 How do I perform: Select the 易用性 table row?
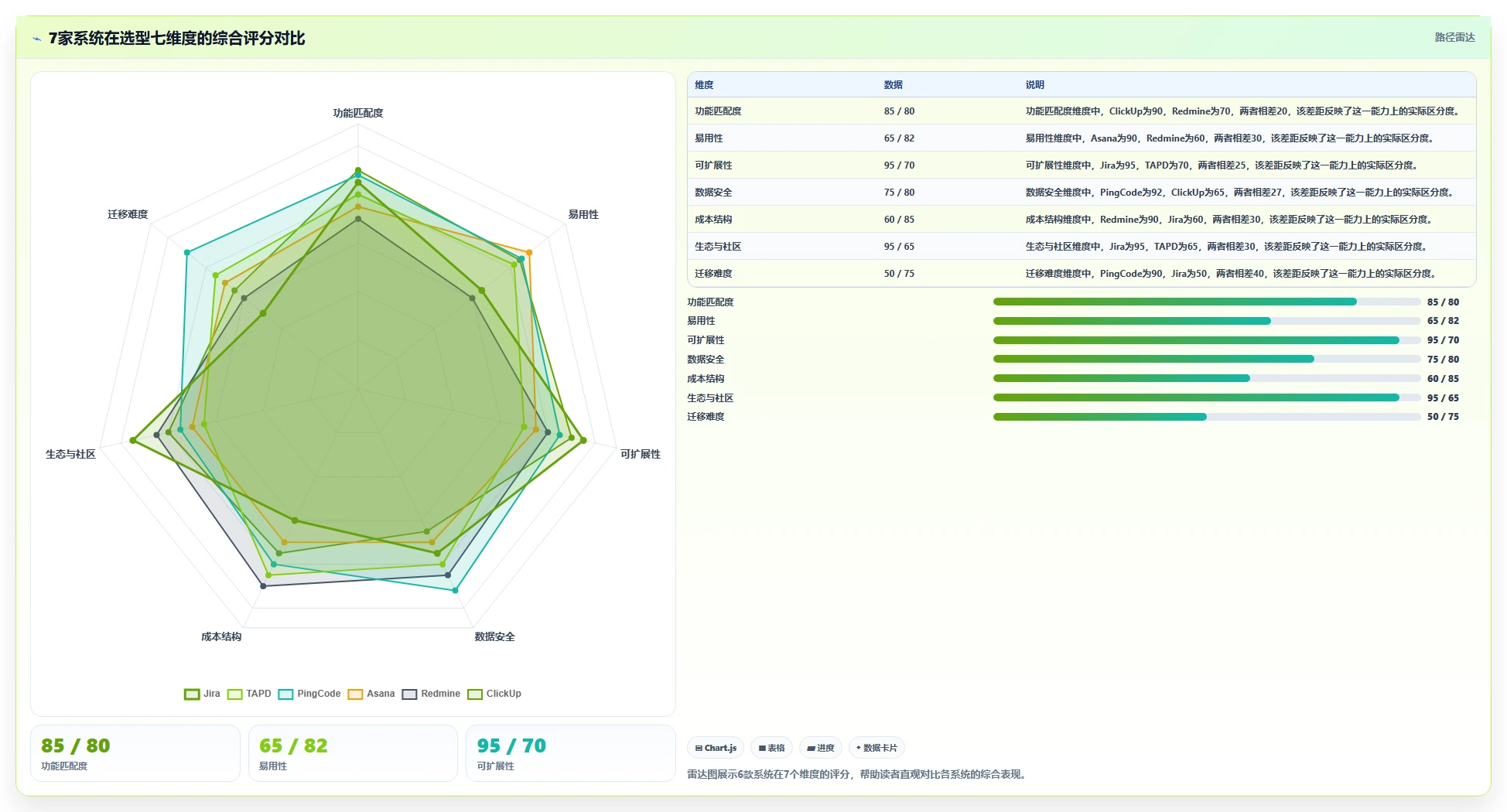[x=1082, y=138]
